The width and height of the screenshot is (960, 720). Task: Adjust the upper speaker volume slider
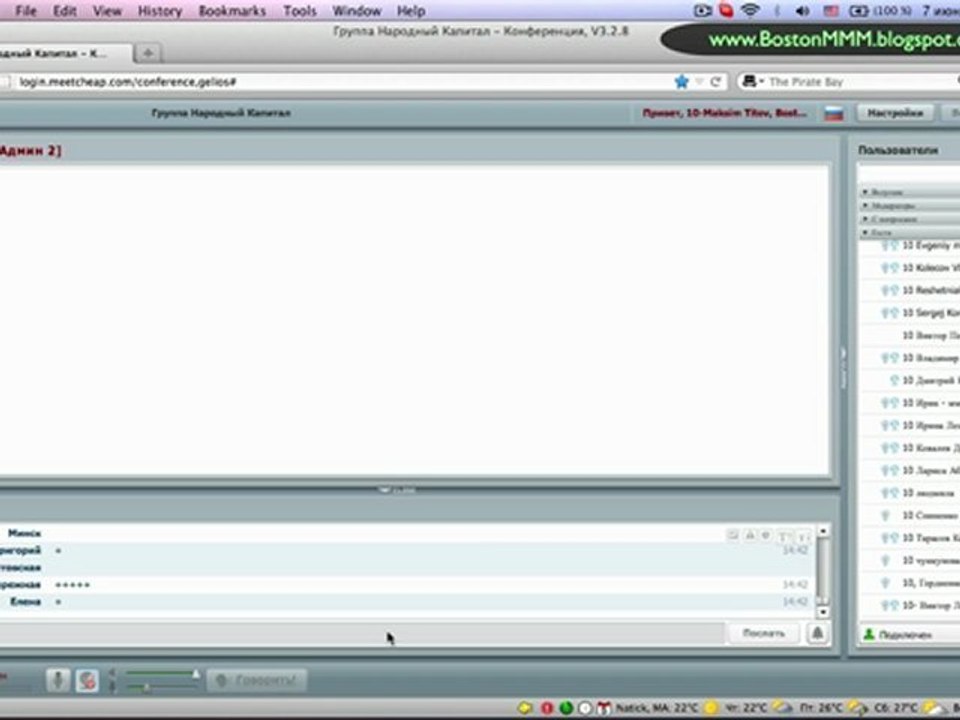pyautogui.click(x=162, y=674)
